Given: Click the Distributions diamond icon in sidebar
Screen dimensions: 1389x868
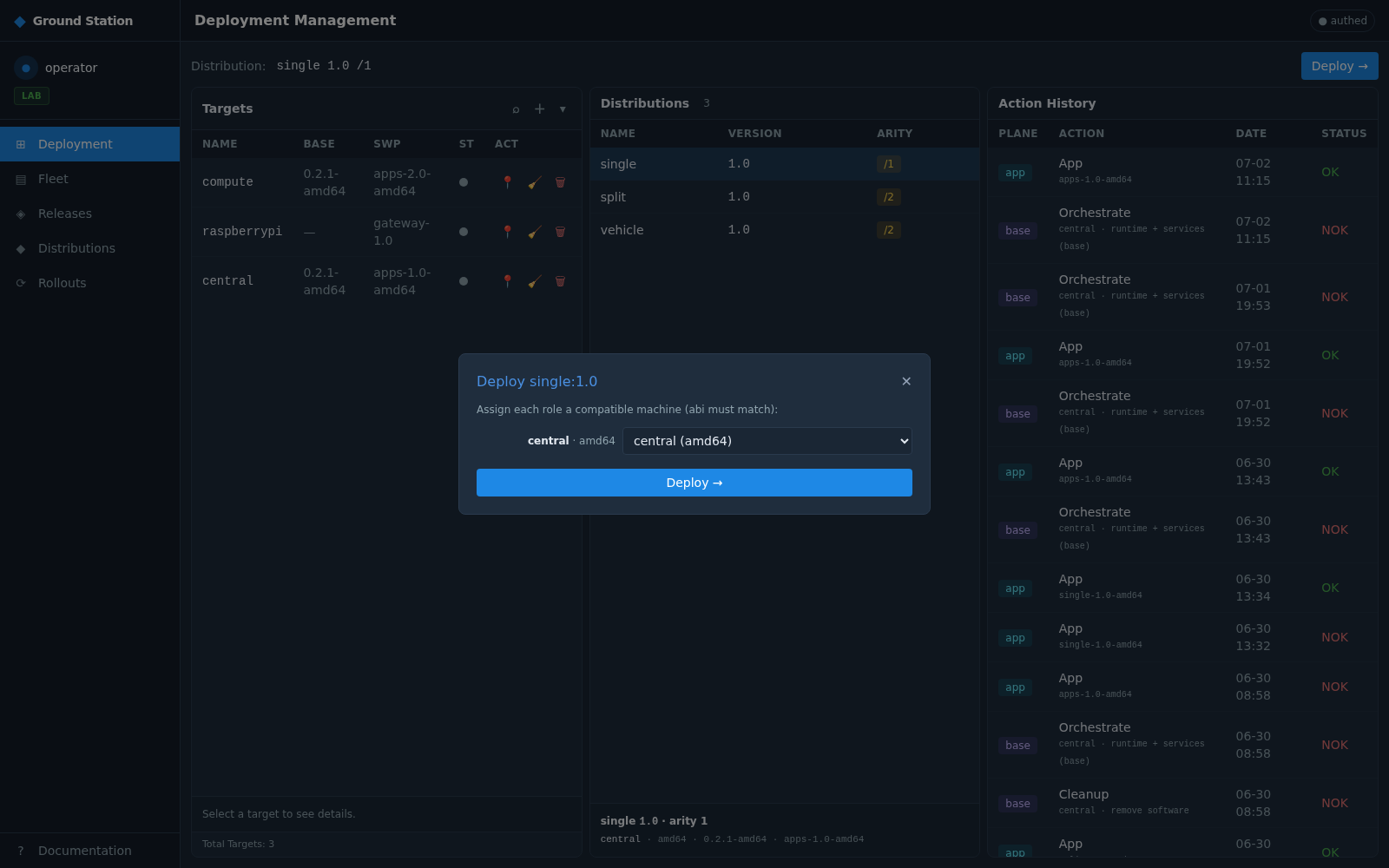Looking at the screenshot, I should (x=21, y=248).
